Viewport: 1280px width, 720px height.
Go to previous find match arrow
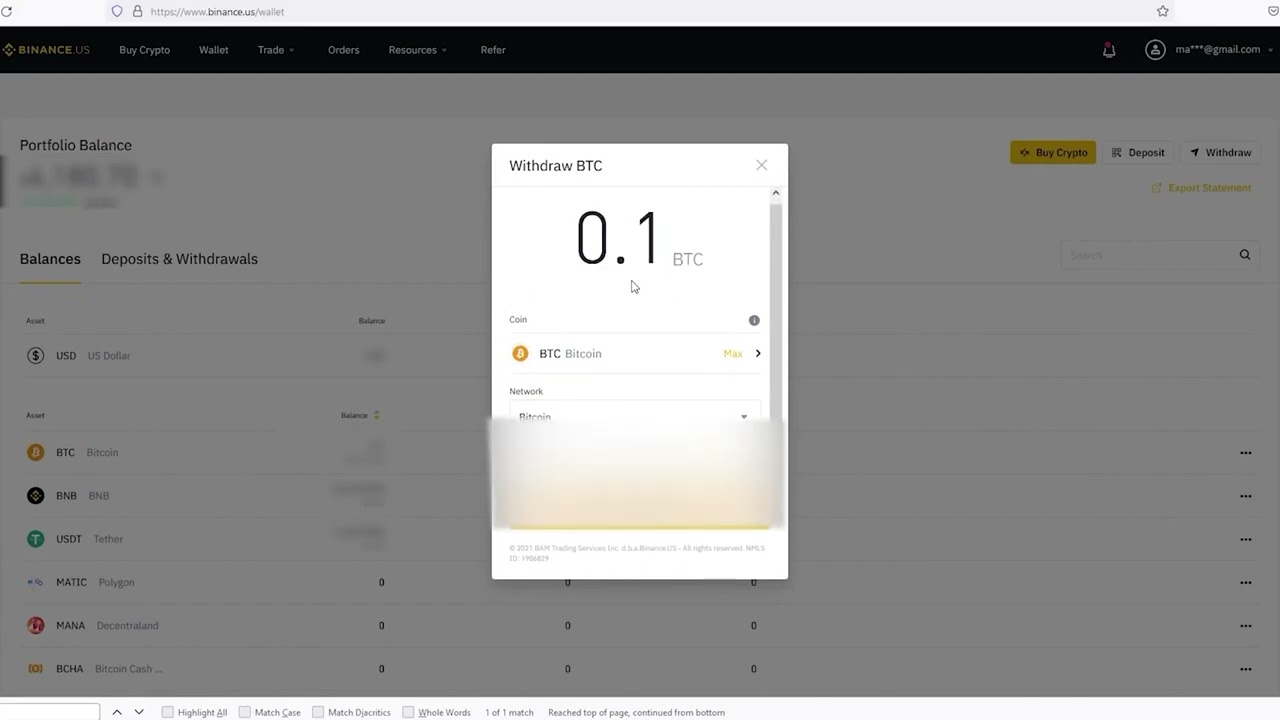(x=117, y=712)
